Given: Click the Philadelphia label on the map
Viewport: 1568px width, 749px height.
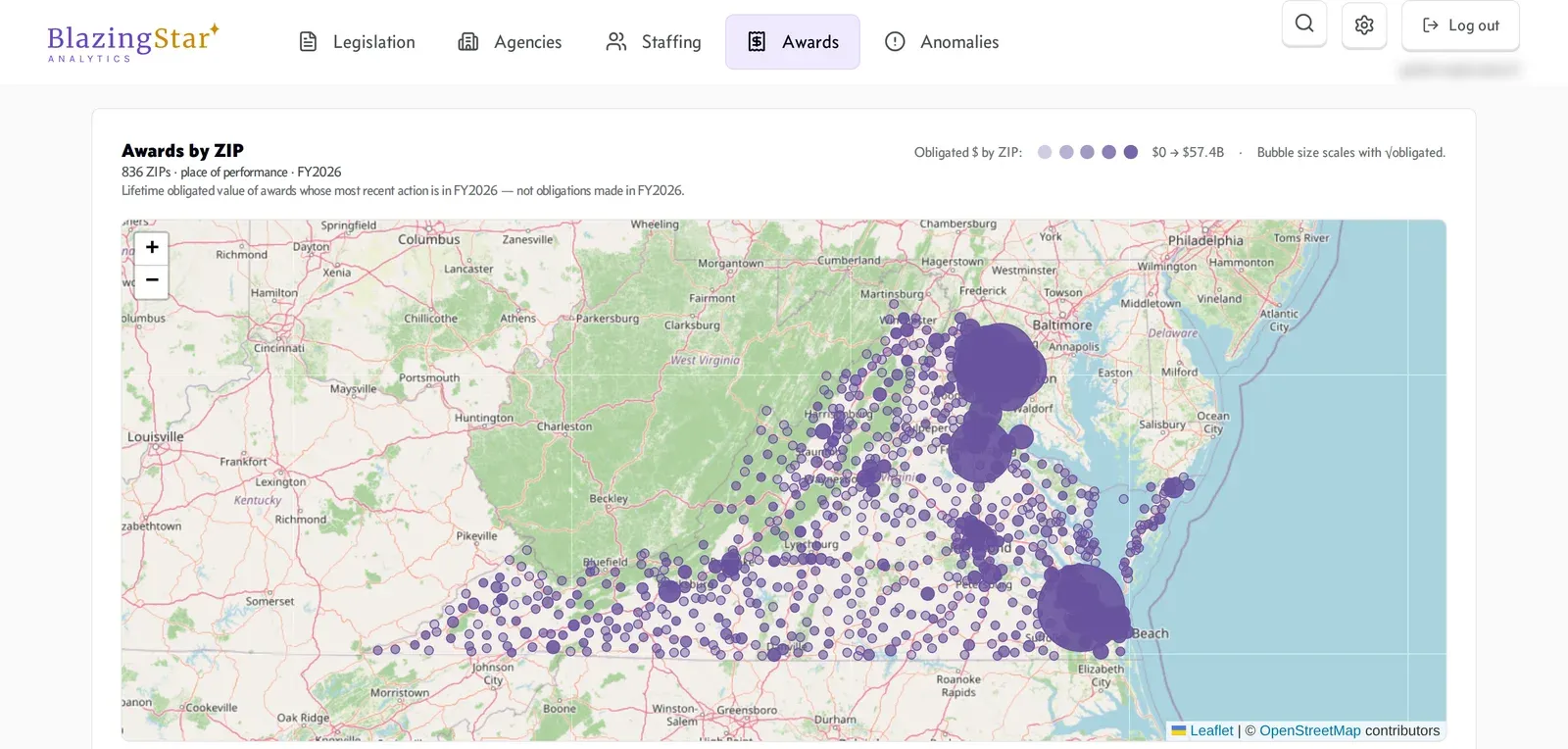Looking at the screenshot, I should click(1205, 240).
